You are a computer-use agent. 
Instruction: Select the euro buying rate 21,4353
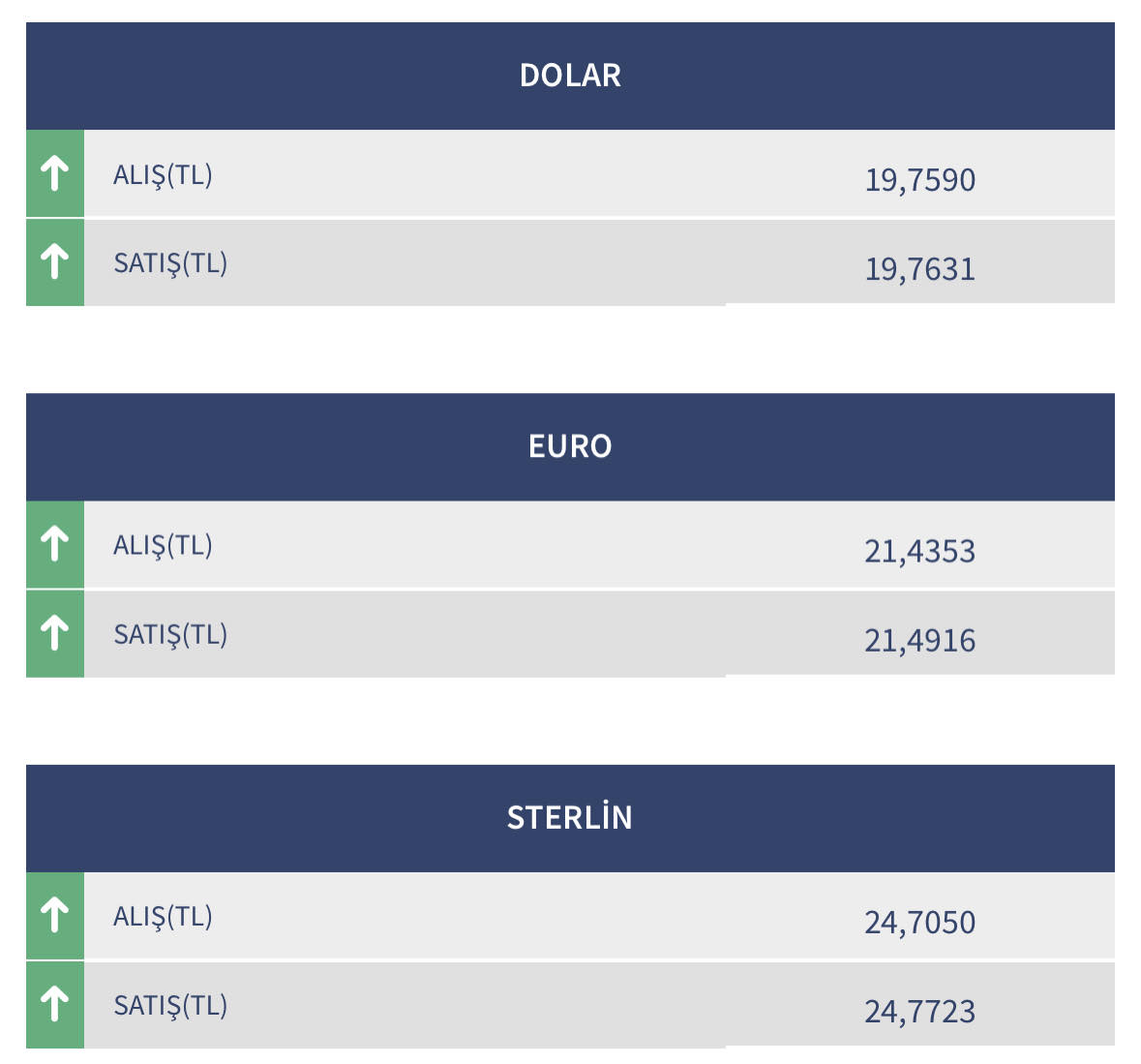point(919,552)
